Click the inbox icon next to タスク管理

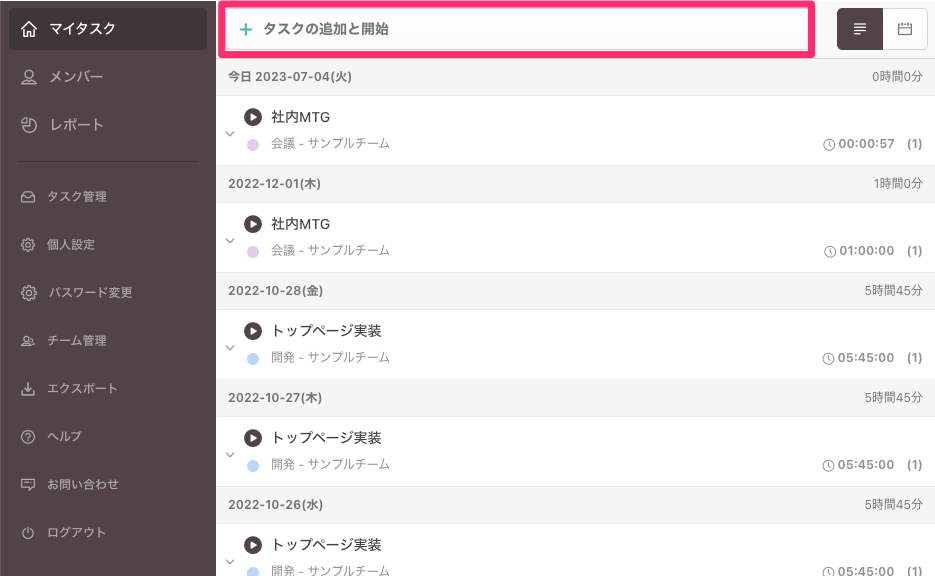coord(28,197)
